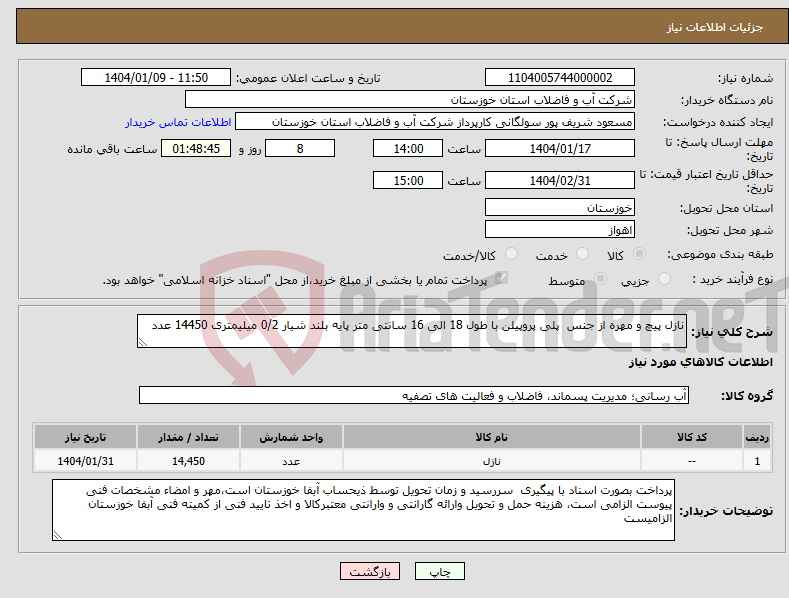Click the response deadline time 14:00

click(x=408, y=148)
